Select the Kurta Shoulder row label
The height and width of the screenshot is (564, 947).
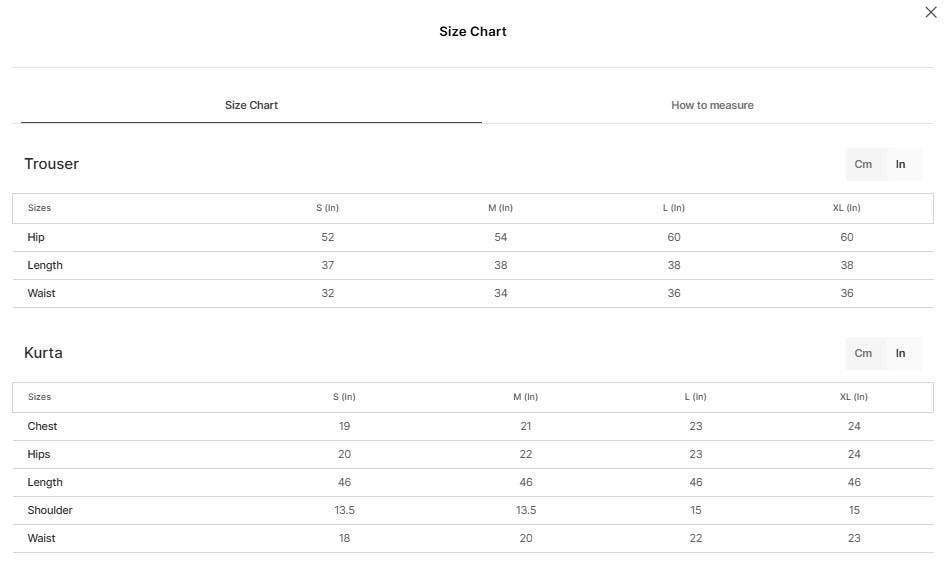point(50,510)
